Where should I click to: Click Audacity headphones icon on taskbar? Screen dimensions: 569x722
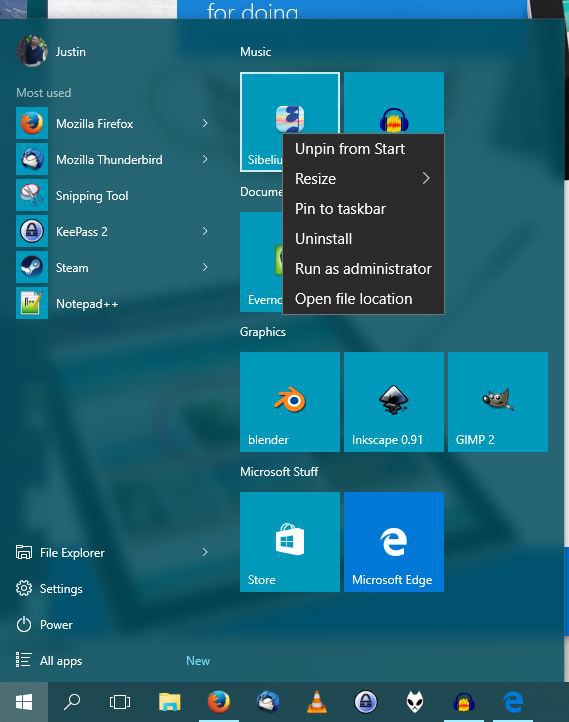tap(464, 702)
